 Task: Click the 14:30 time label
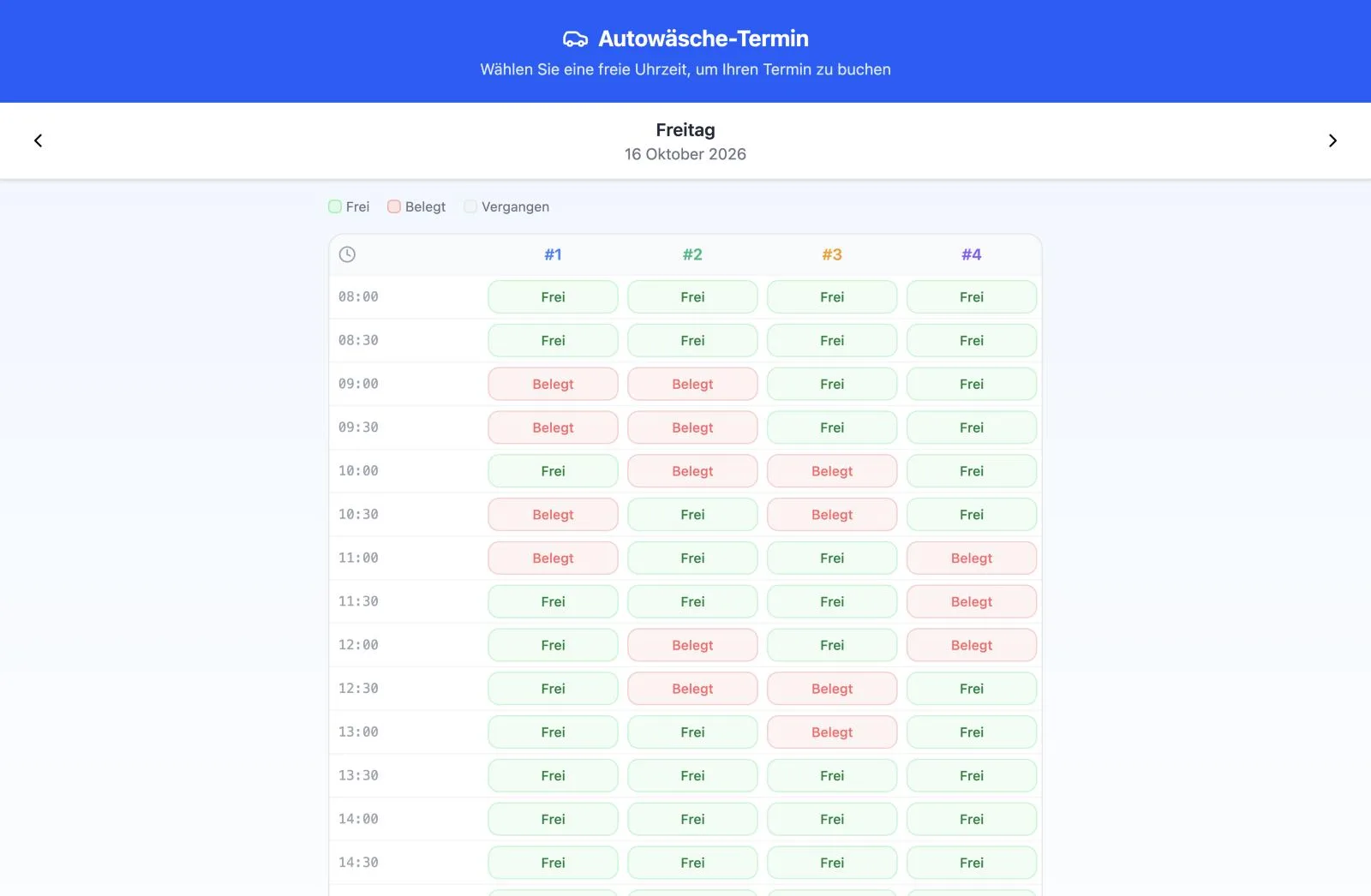pyautogui.click(x=358, y=863)
